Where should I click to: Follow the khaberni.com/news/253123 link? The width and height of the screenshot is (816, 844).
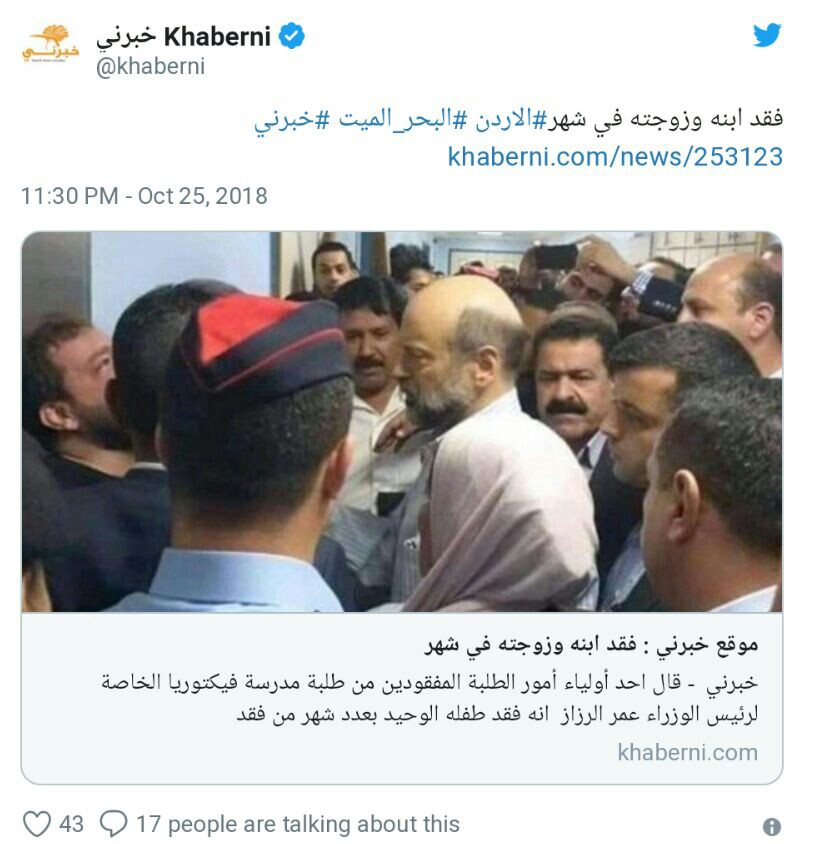615,157
